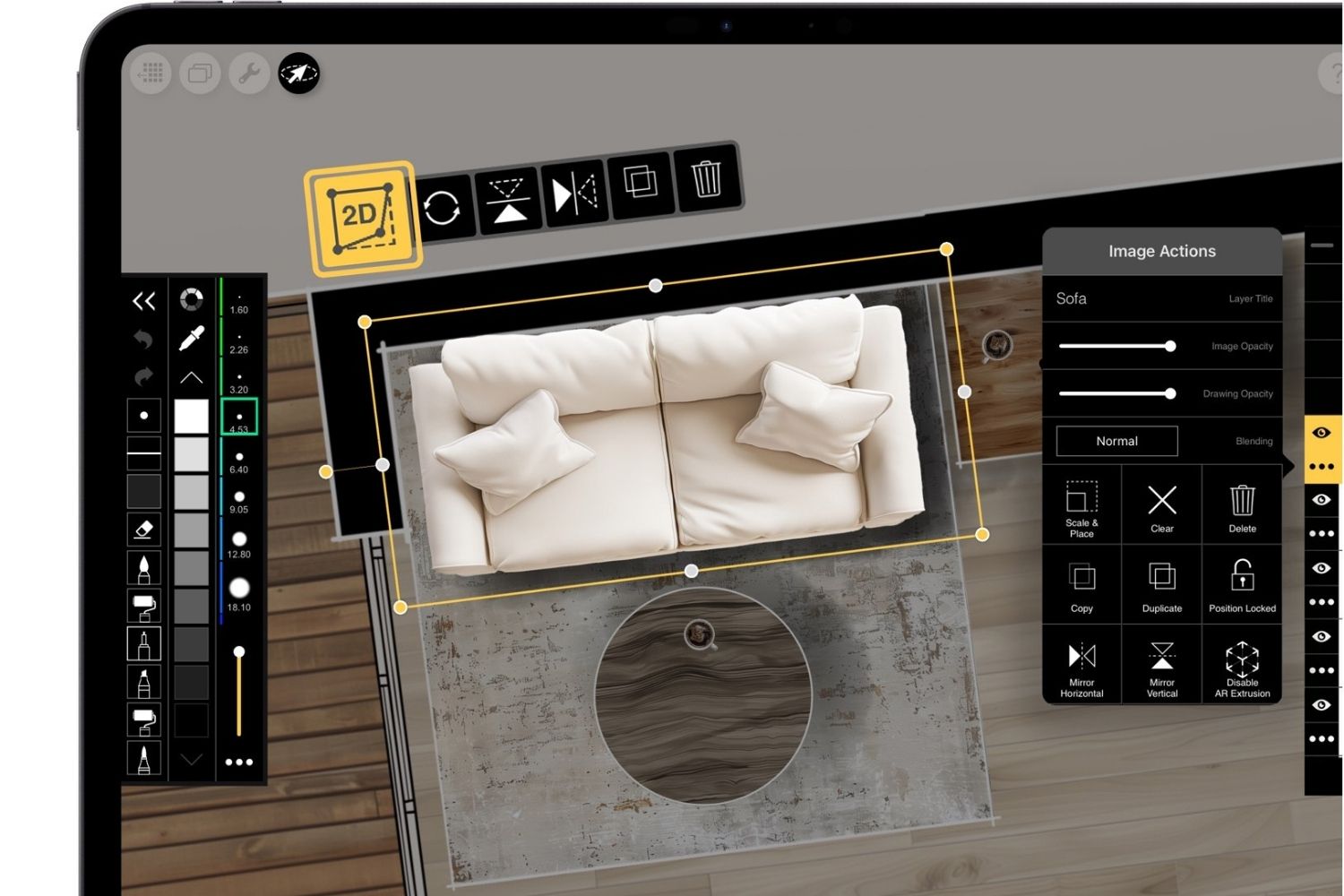The width and height of the screenshot is (1344, 896).
Task: Select brush size 1.60
Action: coord(239,302)
